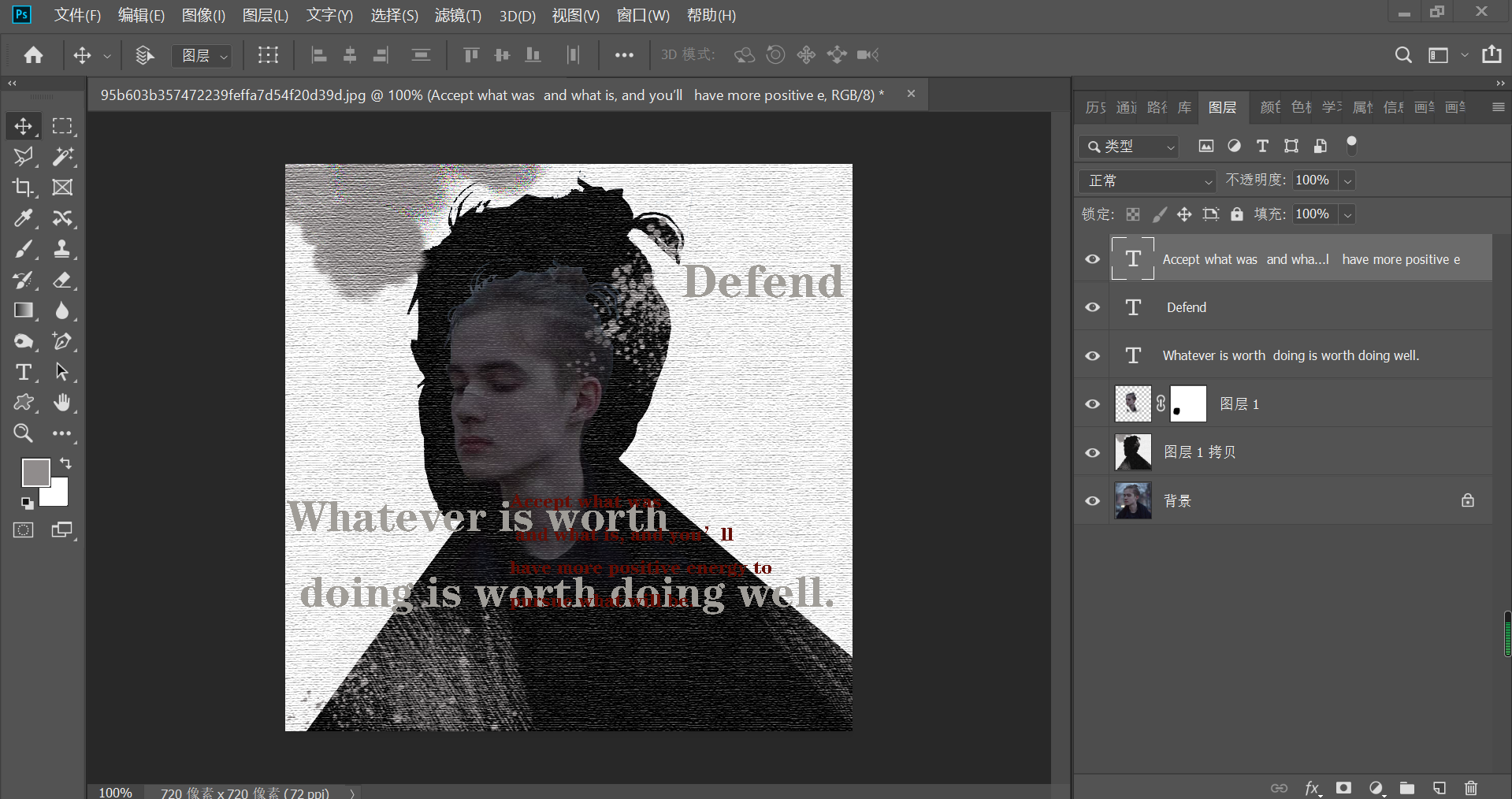Click the 图层 1 layer mask thumbnail

tap(1188, 404)
